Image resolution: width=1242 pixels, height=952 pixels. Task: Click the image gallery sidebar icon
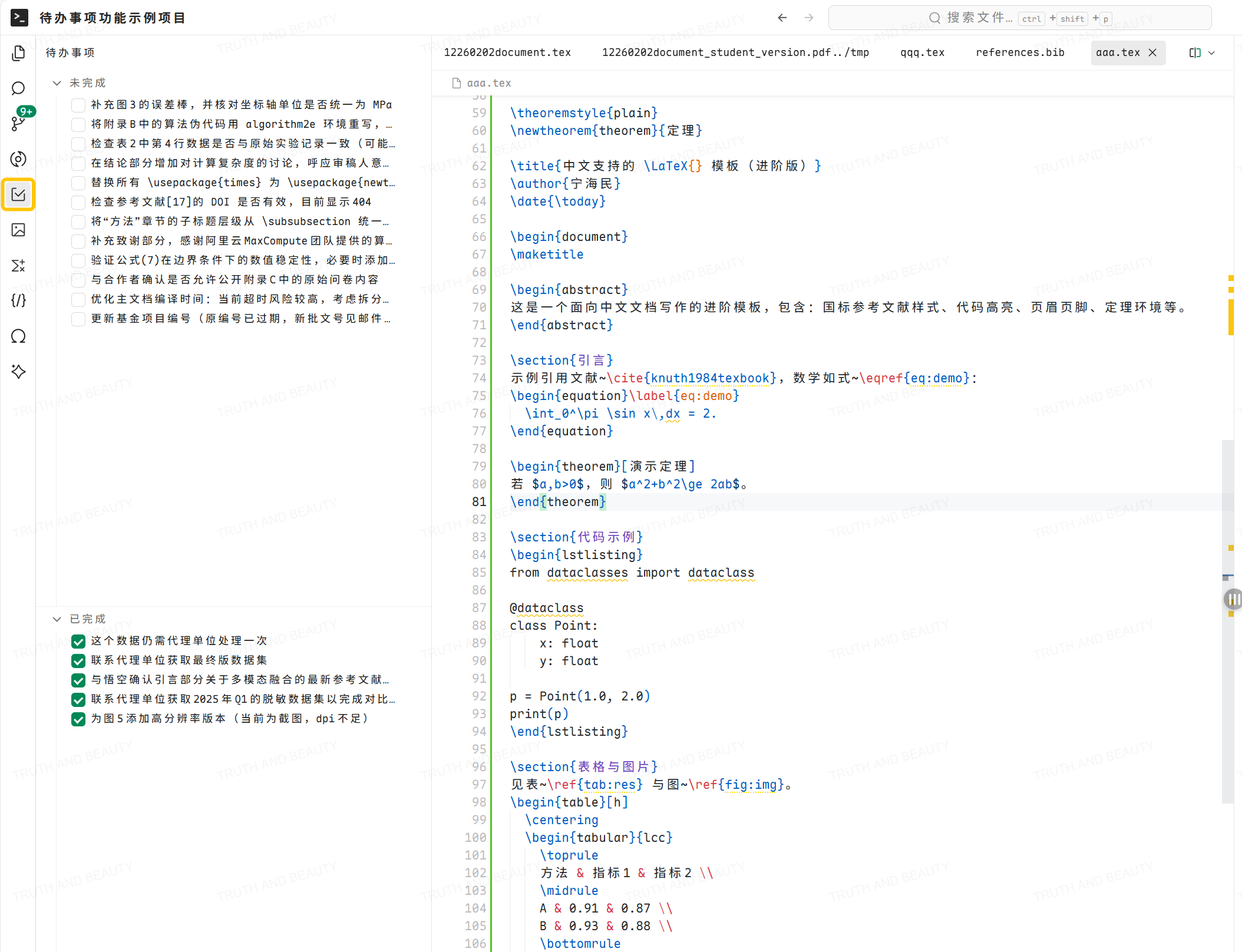click(x=18, y=230)
